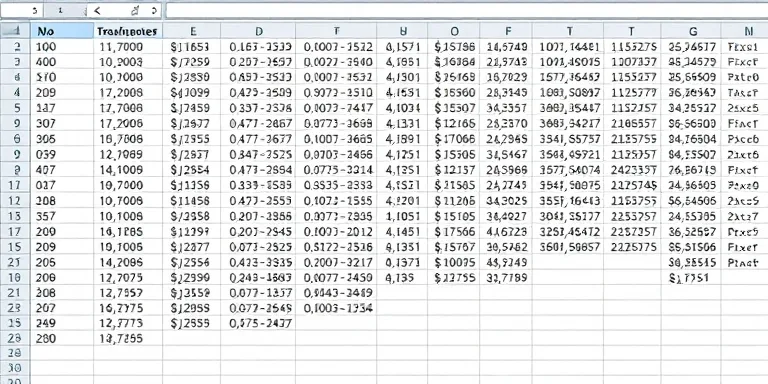Click cell containing "305"
This screenshot has height=384, width=768.
pyautogui.click(x=62, y=139)
